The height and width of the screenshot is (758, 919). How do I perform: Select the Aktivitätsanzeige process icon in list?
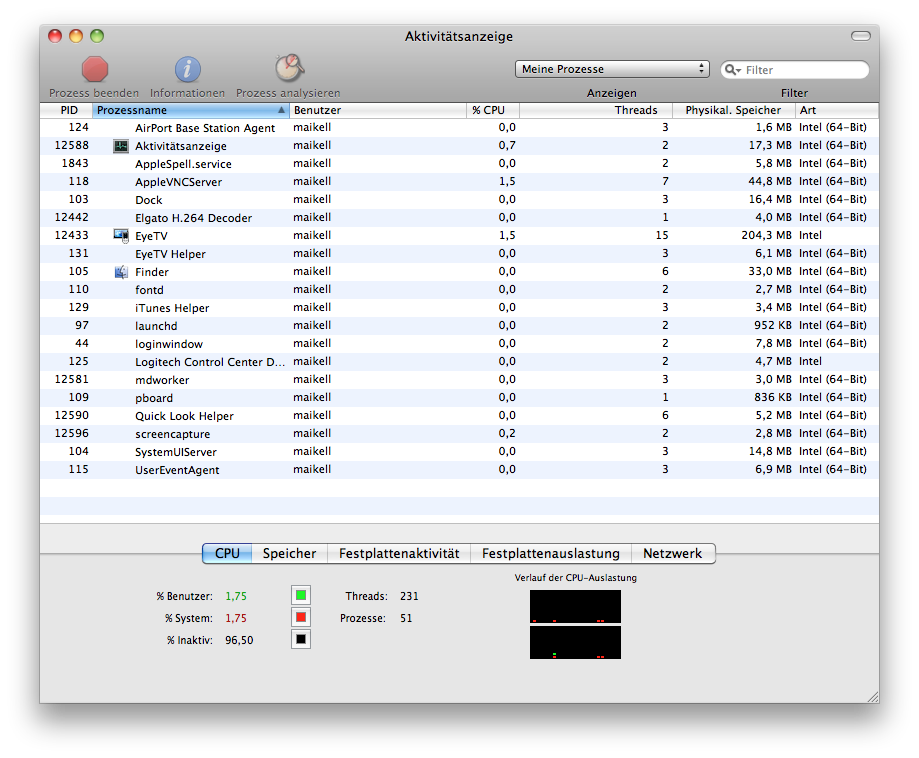coord(121,146)
